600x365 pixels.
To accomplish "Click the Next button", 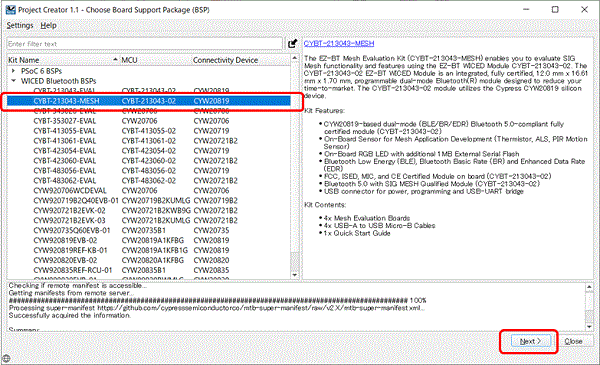I will pos(530,341).
